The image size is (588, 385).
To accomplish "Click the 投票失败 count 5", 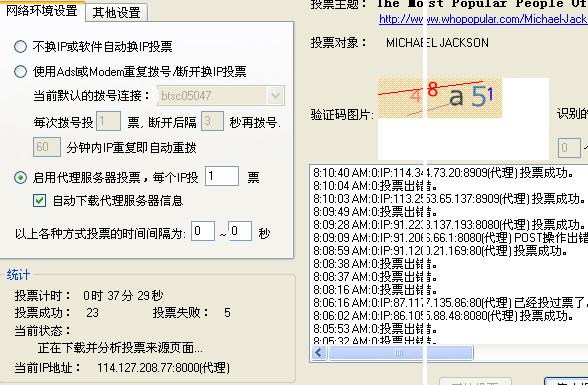I will pos(227,313).
